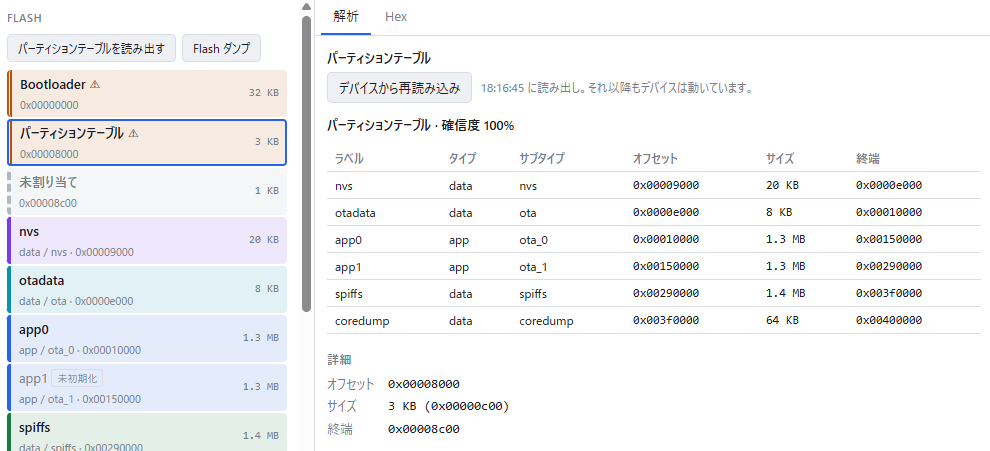This screenshot has width=990, height=451.
Task: Switch to the Hex tab
Action: click(396, 17)
